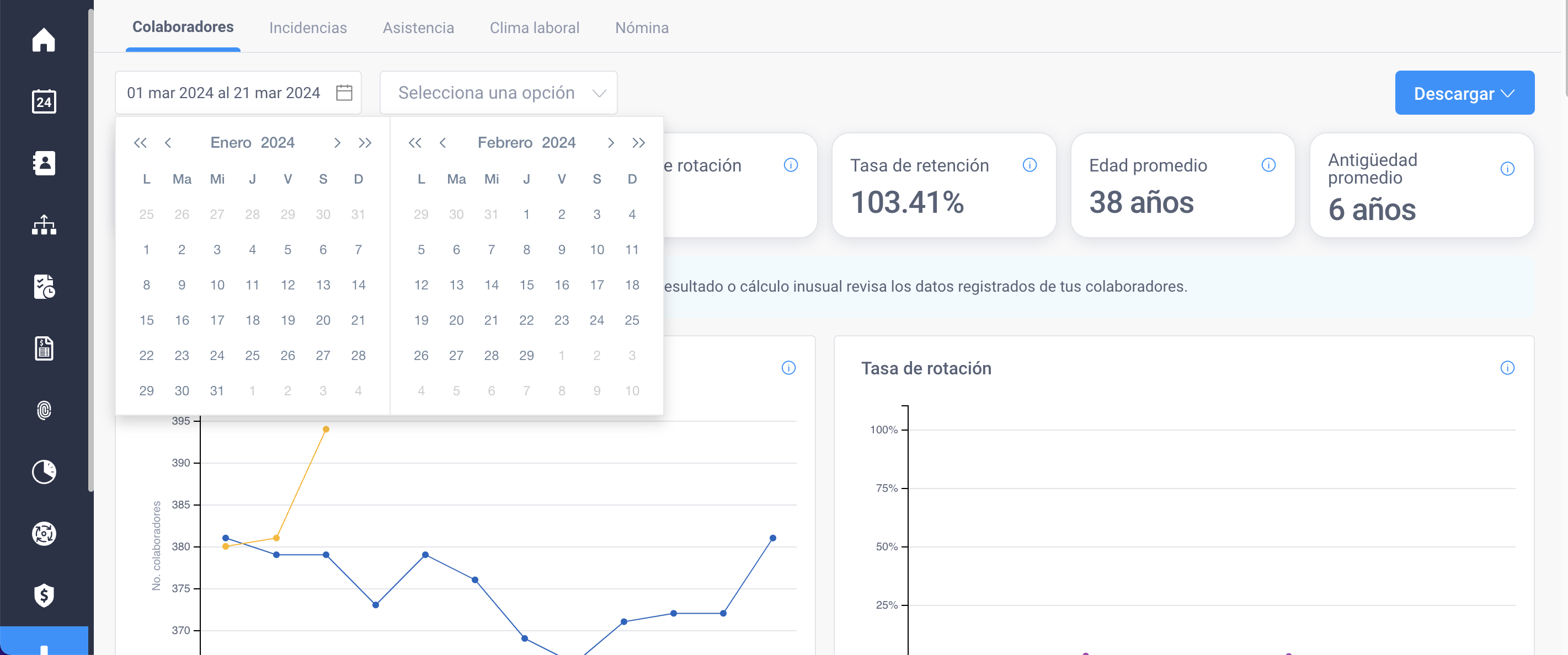Screen dimensions: 1568x655
Task: Show info for Tasa de rotación chart
Action: click(1507, 368)
